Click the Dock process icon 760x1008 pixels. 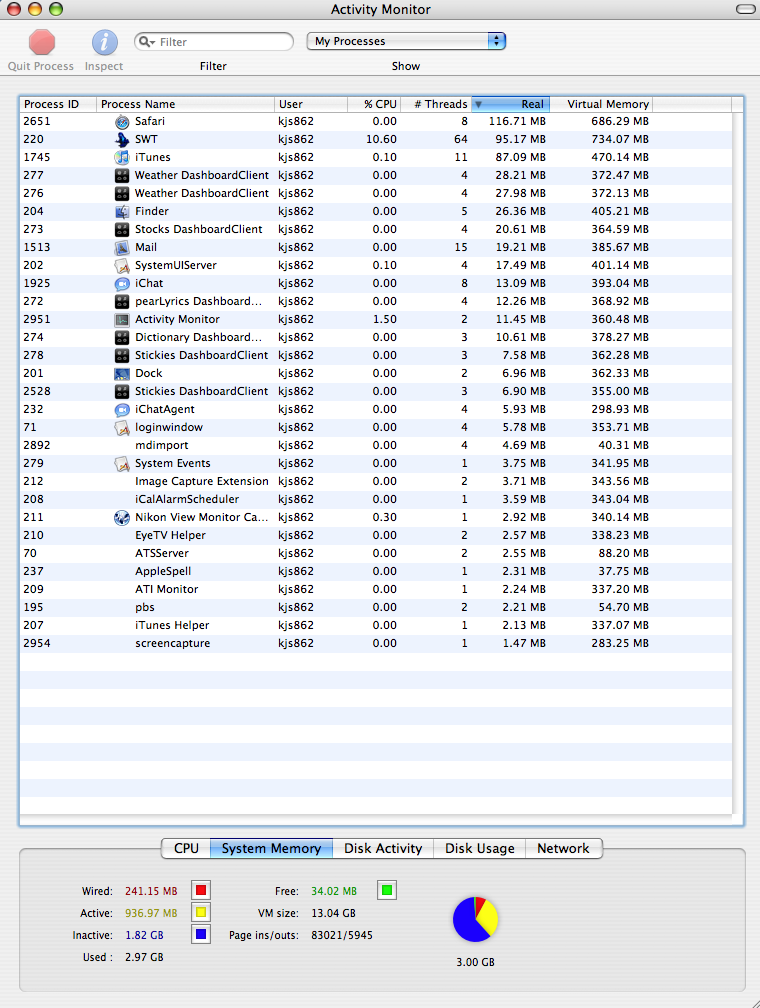pyautogui.click(x=122, y=374)
